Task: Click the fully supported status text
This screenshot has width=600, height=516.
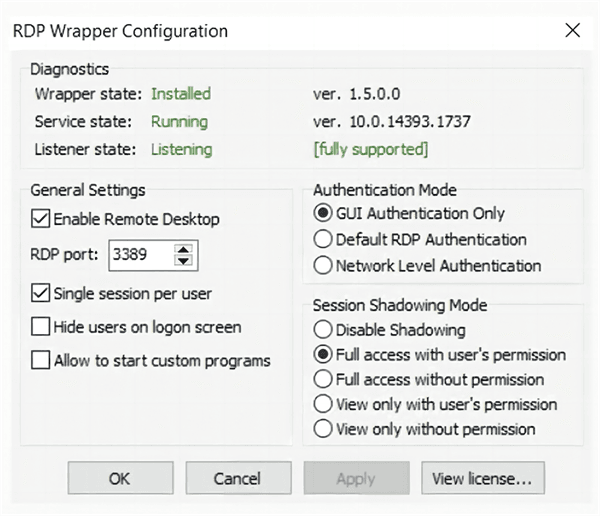Action: point(371,149)
